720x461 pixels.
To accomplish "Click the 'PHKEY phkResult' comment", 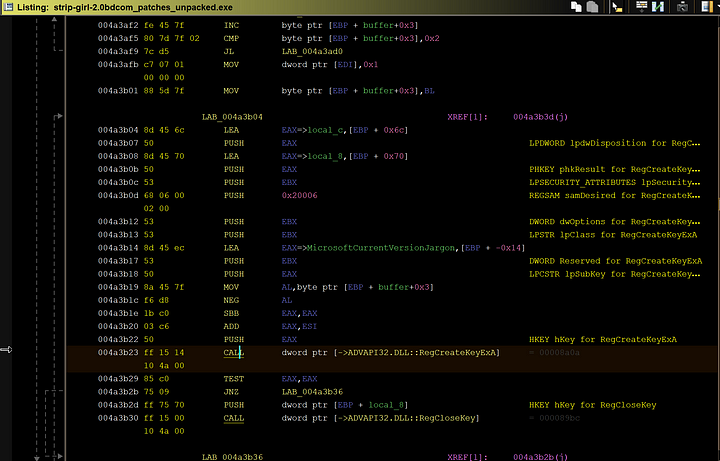I will (615, 169).
